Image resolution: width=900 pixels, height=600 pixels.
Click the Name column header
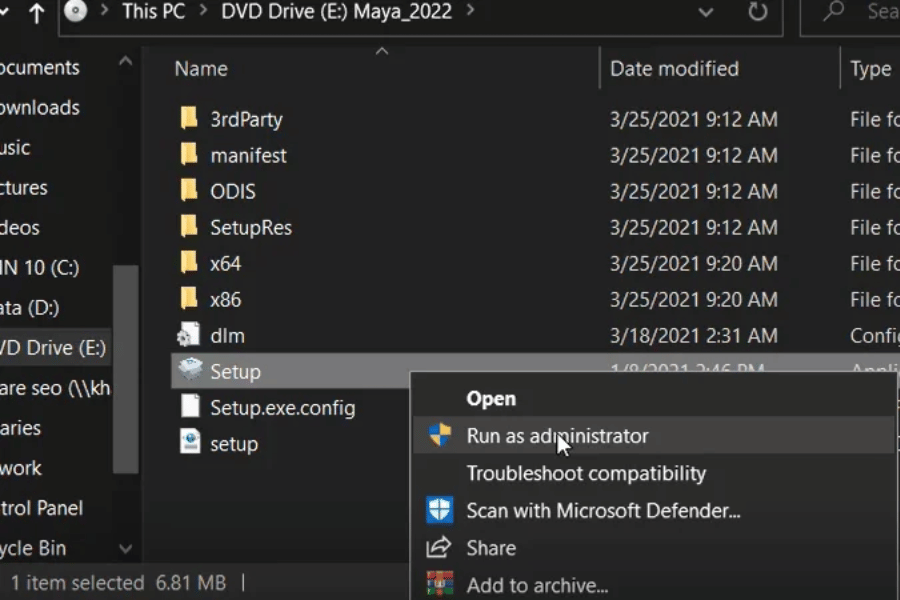pyautogui.click(x=201, y=69)
